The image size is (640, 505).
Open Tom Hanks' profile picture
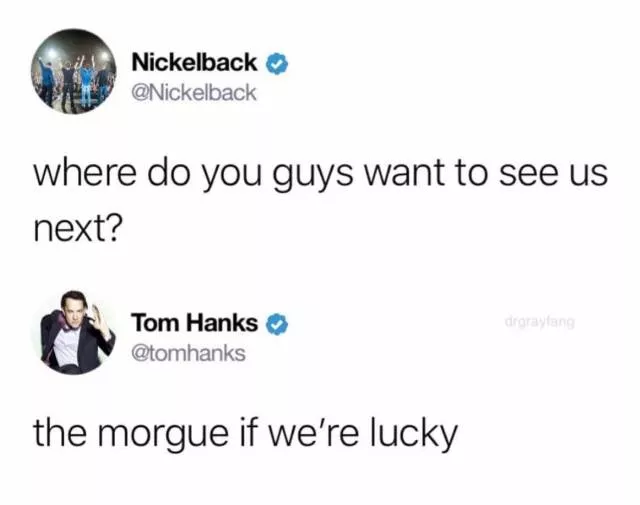tap(73, 332)
